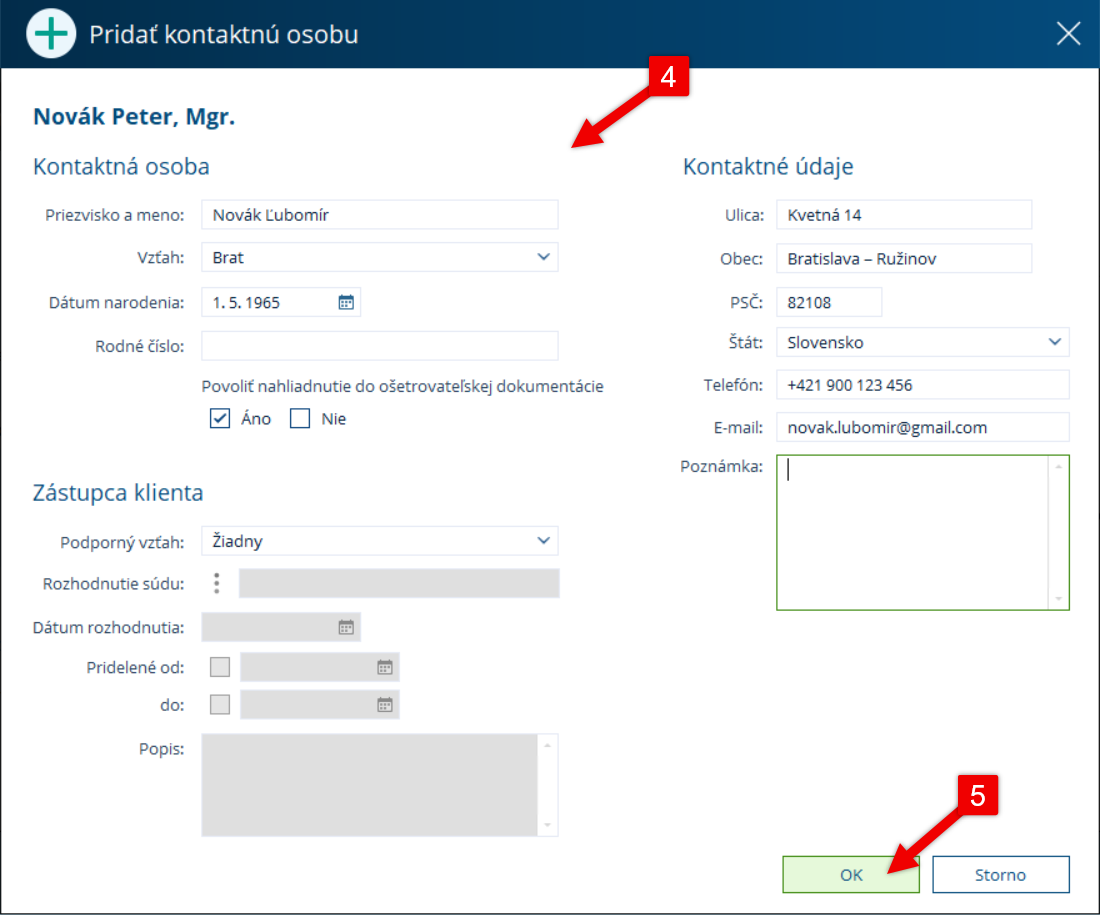Viewport: 1100px width, 915px height.
Task: Click the Ulica field with Kvetná 14
Action: pos(904,215)
